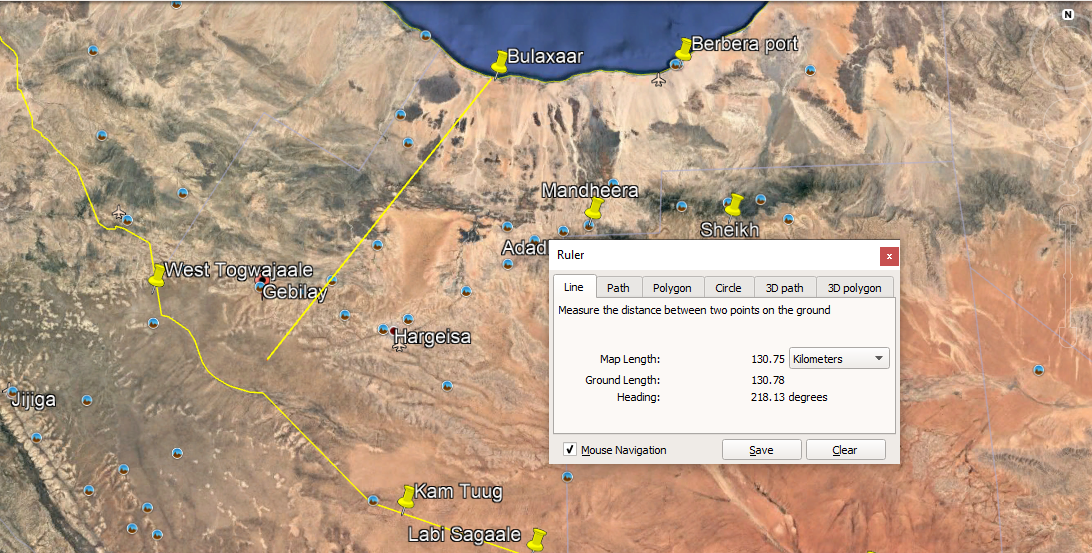Click the West Togwajaale pushpin
1092x553 pixels.
[156, 275]
